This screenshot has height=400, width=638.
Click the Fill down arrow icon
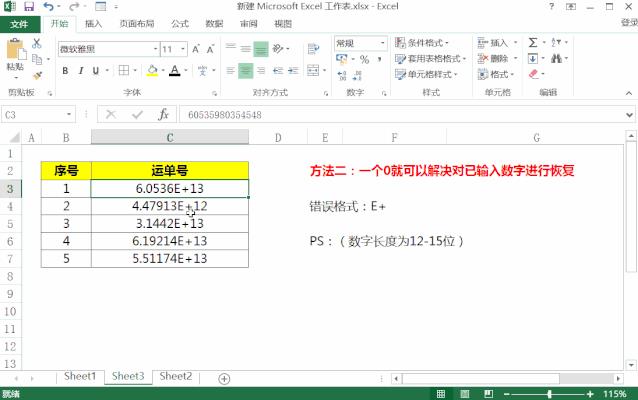[x=533, y=59]
